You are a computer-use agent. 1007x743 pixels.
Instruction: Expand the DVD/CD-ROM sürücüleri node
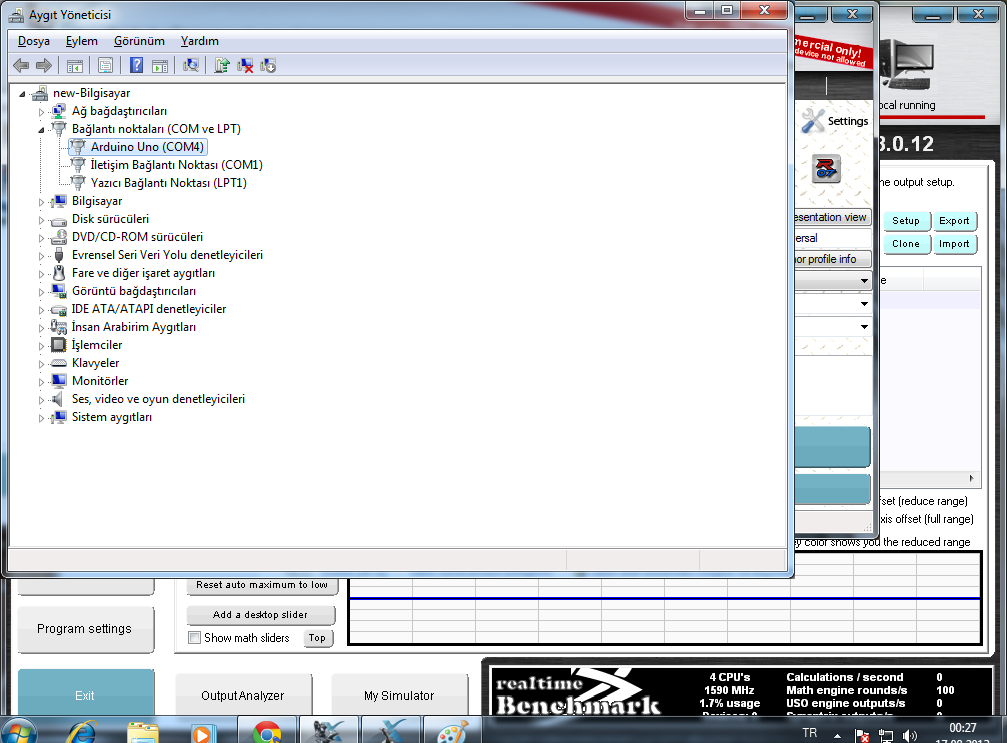click(x=41, y=238)
